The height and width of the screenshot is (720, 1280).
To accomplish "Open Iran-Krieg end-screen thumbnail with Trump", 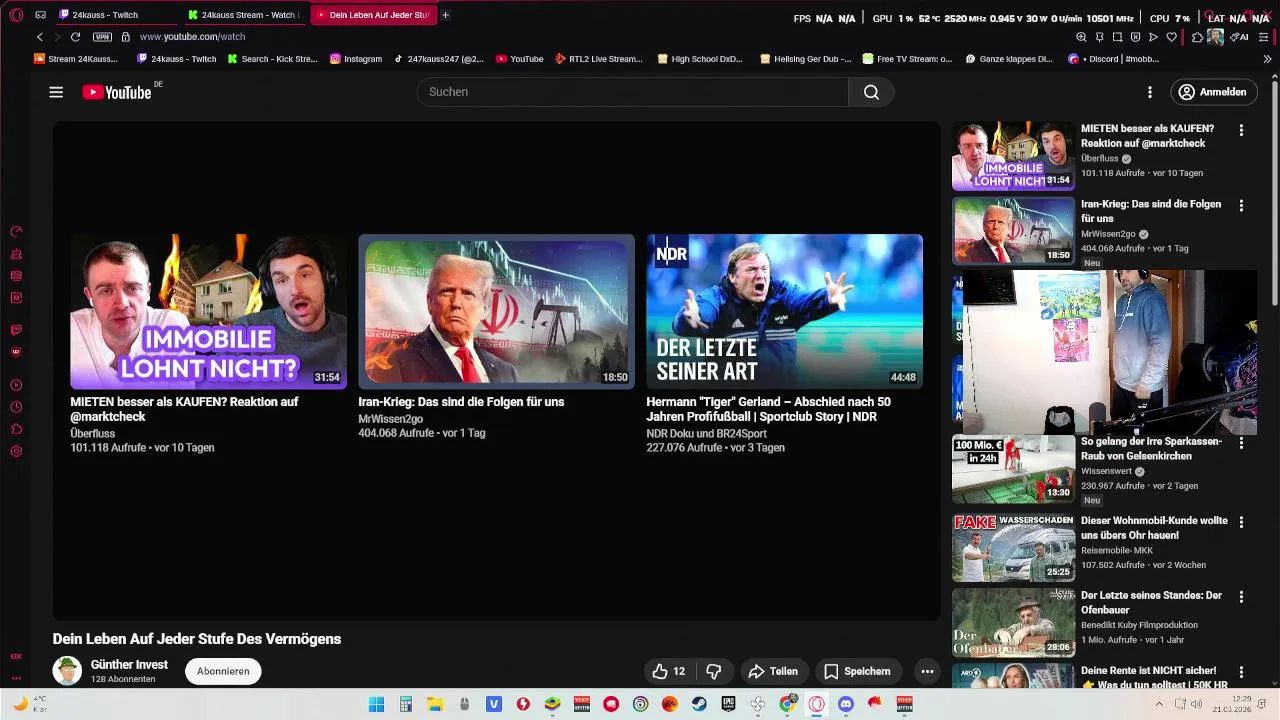I will pyautogui.click(x=496, y=311).
